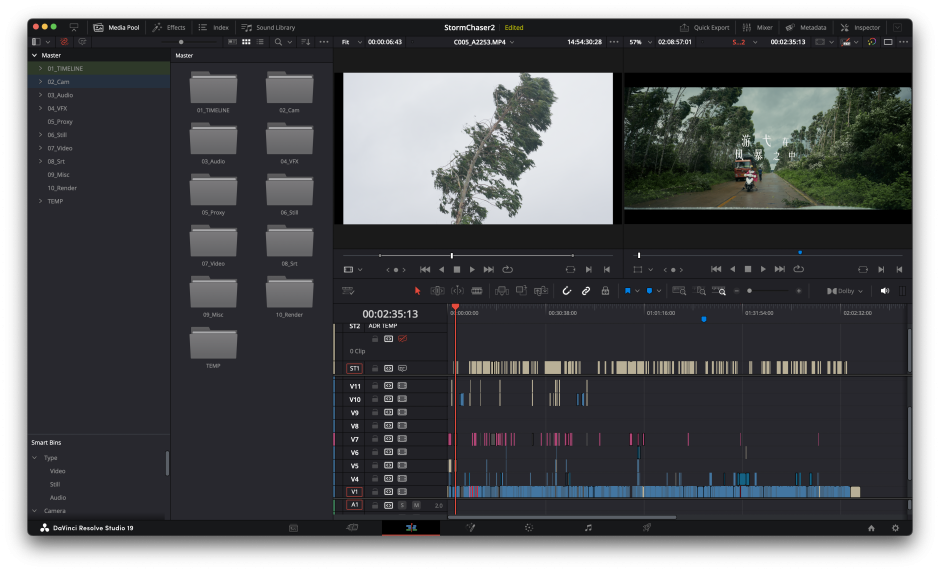The image size is (940, 572).
Task: Expand the 01_TIMELINE bin in tree
Action: [40, 68]
